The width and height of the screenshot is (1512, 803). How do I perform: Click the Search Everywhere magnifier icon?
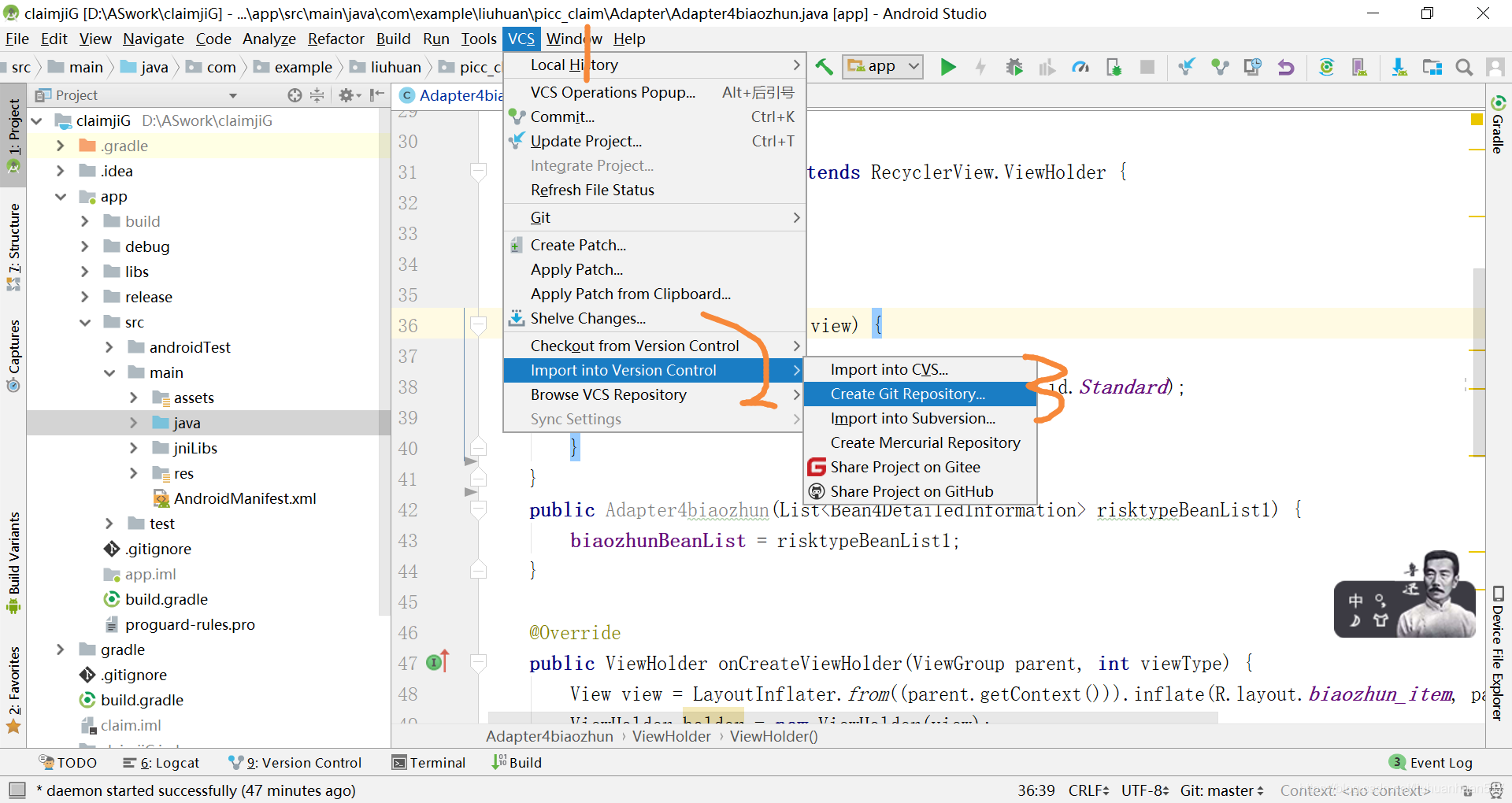(x=1464, y=66)
